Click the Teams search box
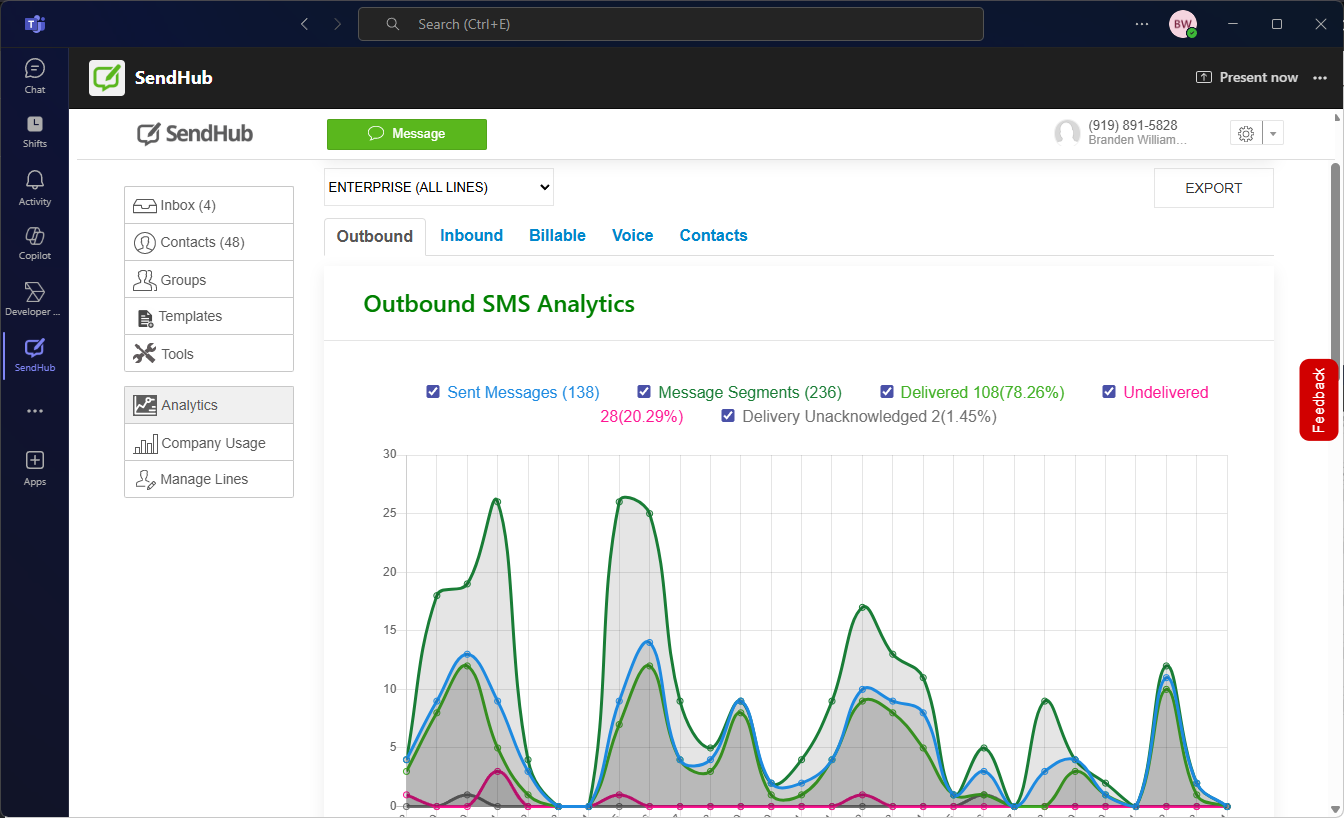The height and width of the screenshot is (818, 1344). click(670, 24)
